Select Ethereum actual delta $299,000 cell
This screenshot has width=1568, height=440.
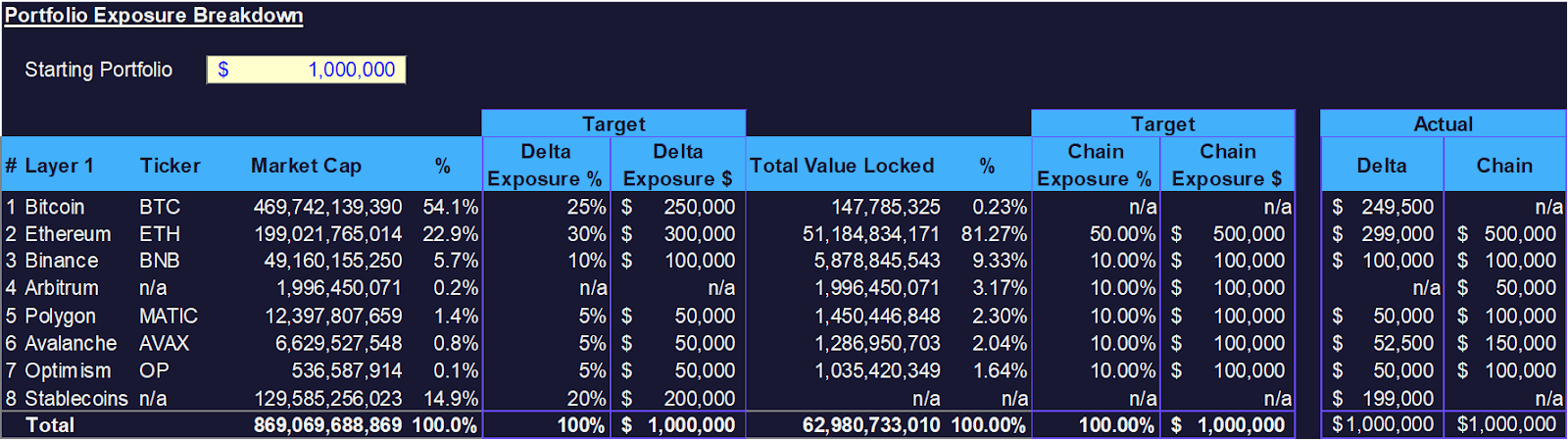click(x=1382, y=234)
